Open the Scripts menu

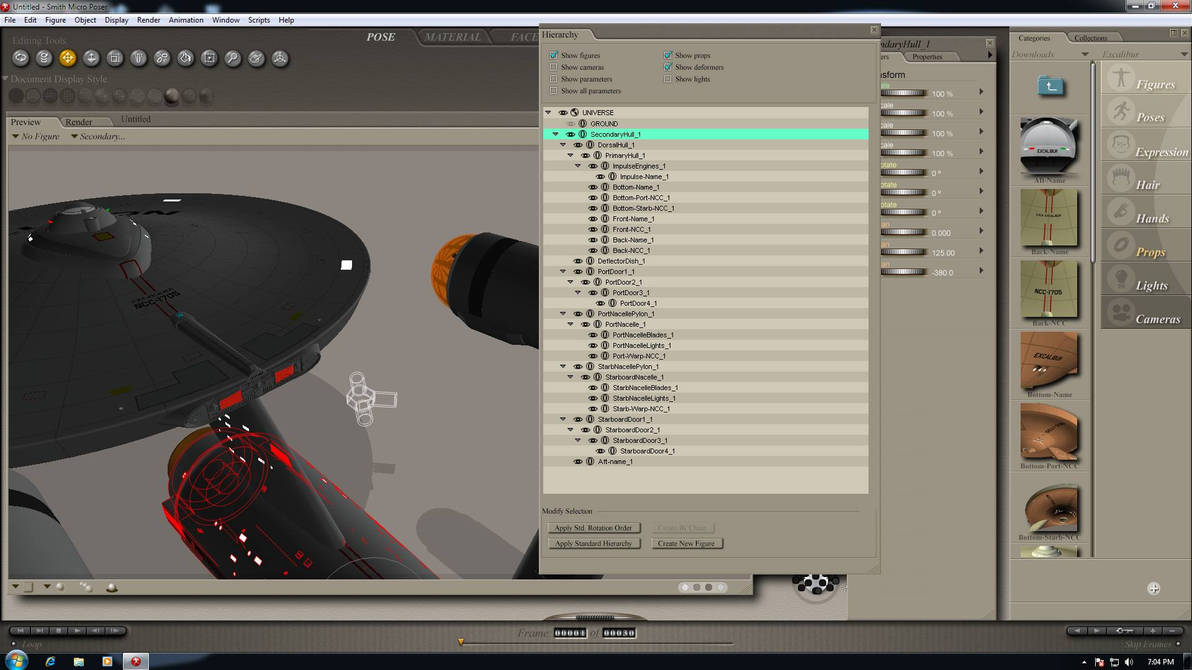click(x=258, y=20)
